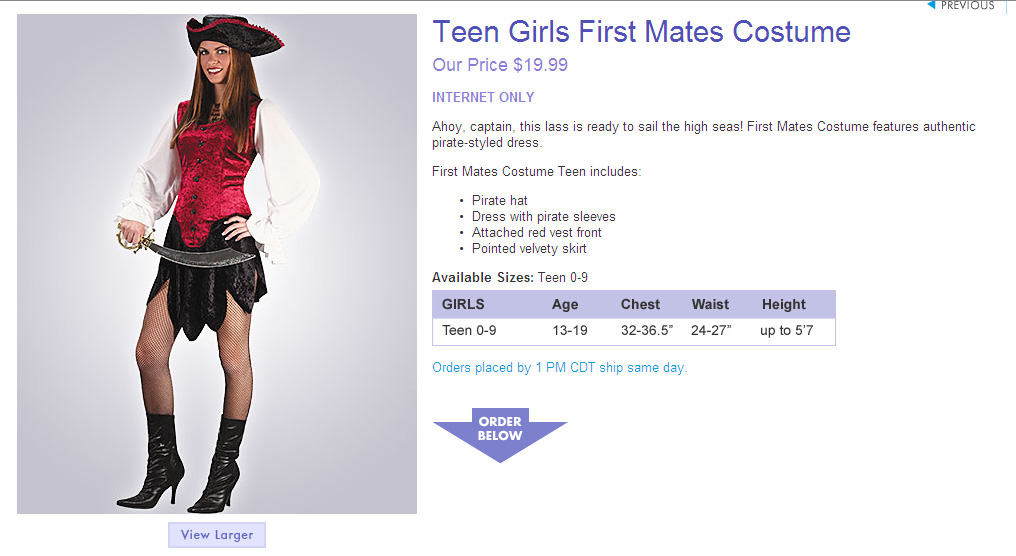Click the PREVIOUS link at top right
The height and width of the screenshot is (556, 1016).
[967, 5]
